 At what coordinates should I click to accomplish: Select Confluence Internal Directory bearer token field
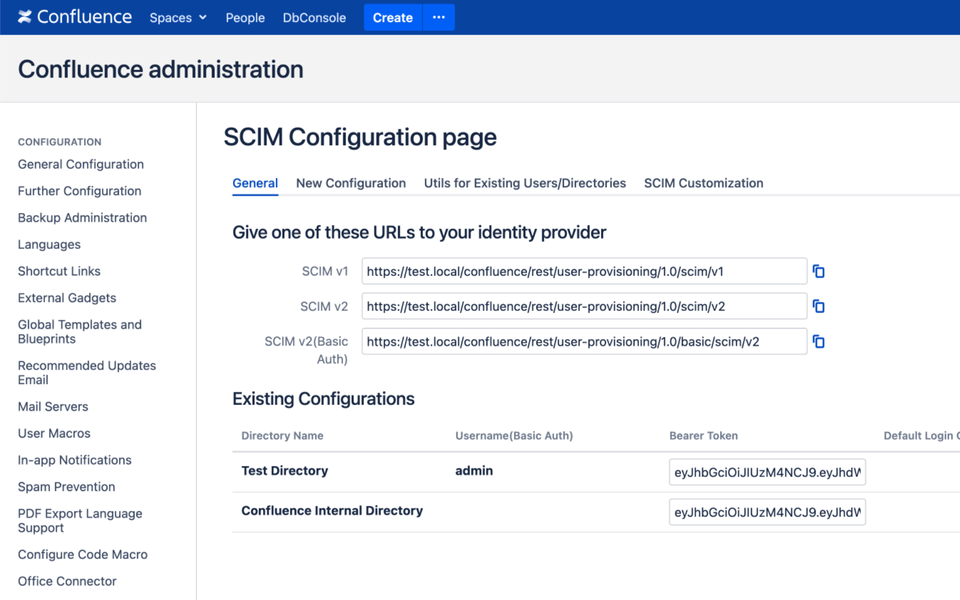click(x=767, y=512)
